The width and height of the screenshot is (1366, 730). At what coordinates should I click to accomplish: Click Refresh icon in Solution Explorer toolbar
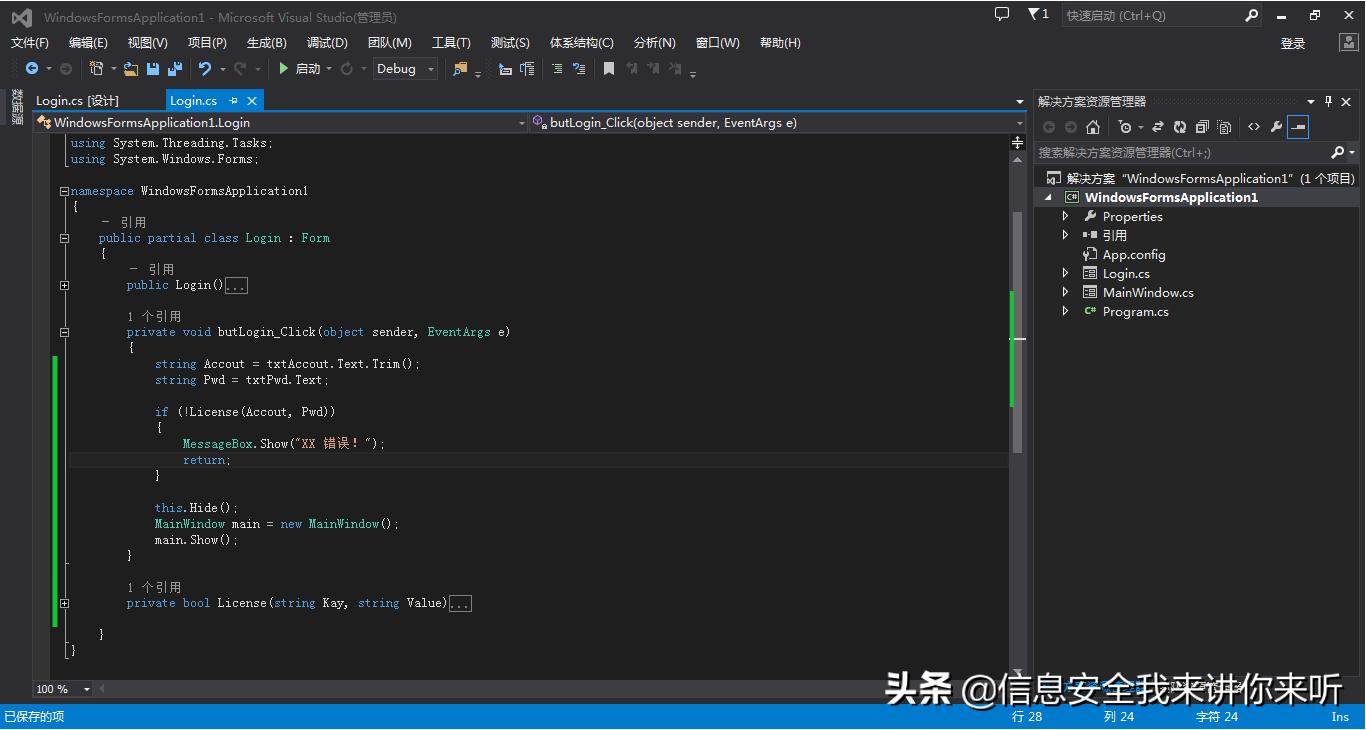click(1180, 127)
